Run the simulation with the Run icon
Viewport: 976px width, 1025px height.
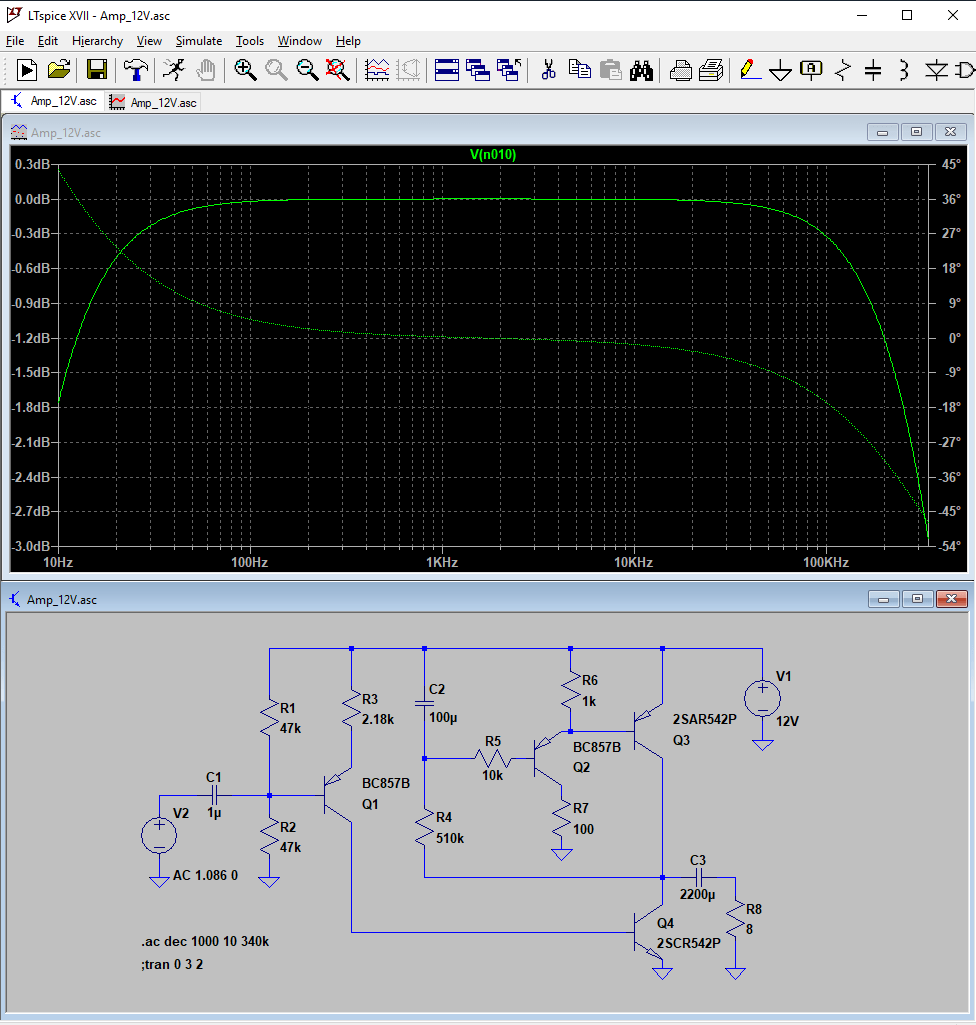point(27,70)
